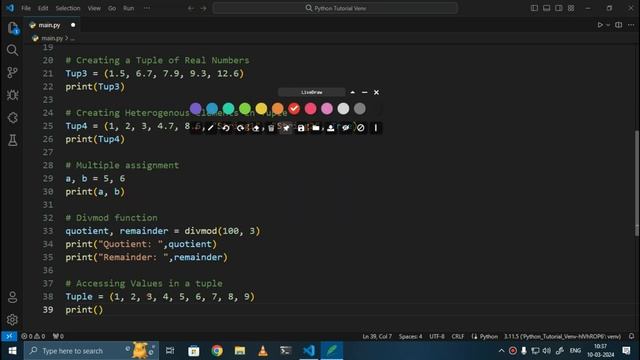640x360 pixels.
Task: Open the Extensions view
Action: coord(13,118)
